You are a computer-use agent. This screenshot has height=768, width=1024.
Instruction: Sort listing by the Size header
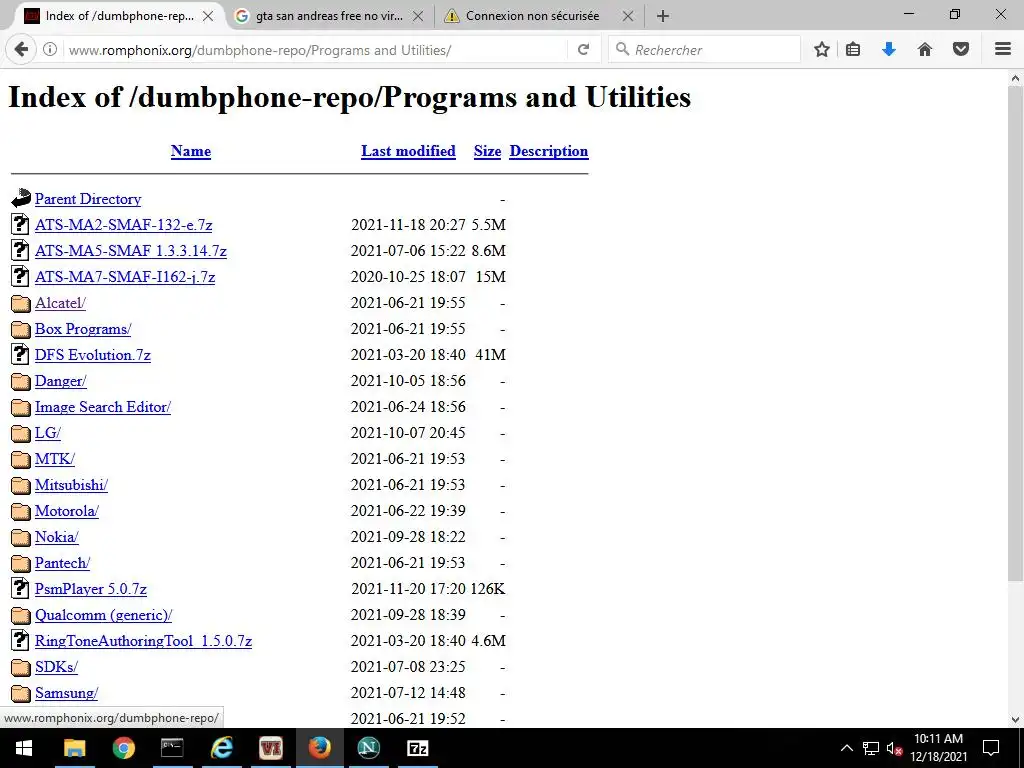487,151
